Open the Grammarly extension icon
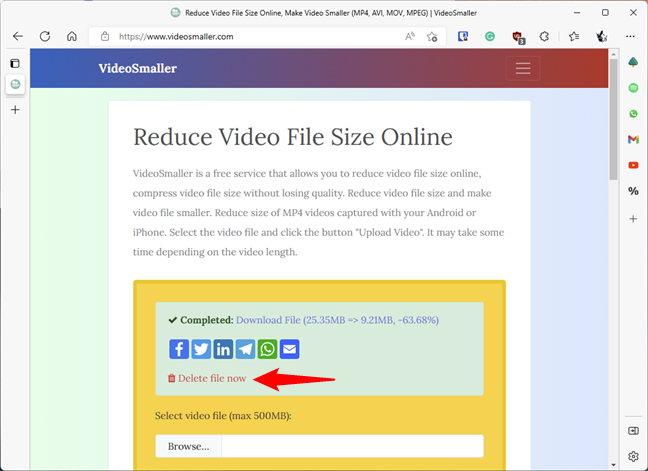The height and width of the screenshot is (471, 648). [490, 36]
